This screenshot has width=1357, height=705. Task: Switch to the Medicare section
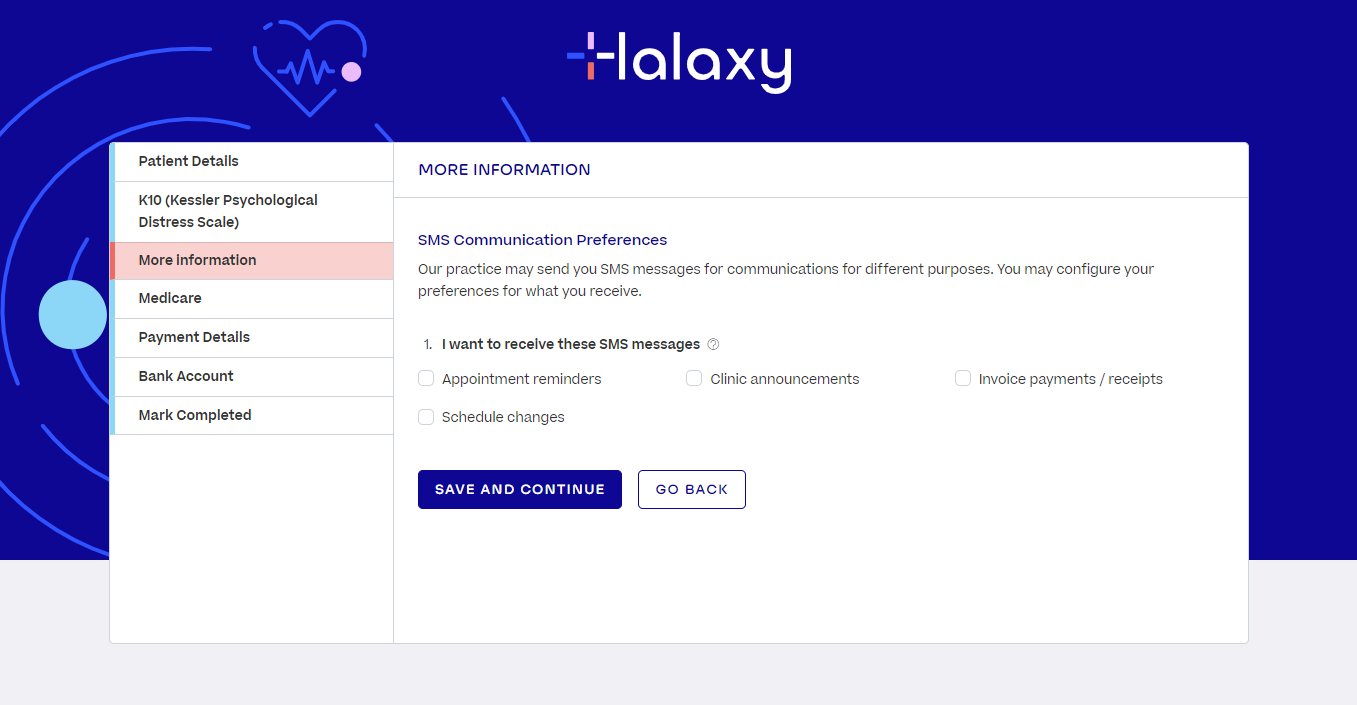[x=252, y=298]
